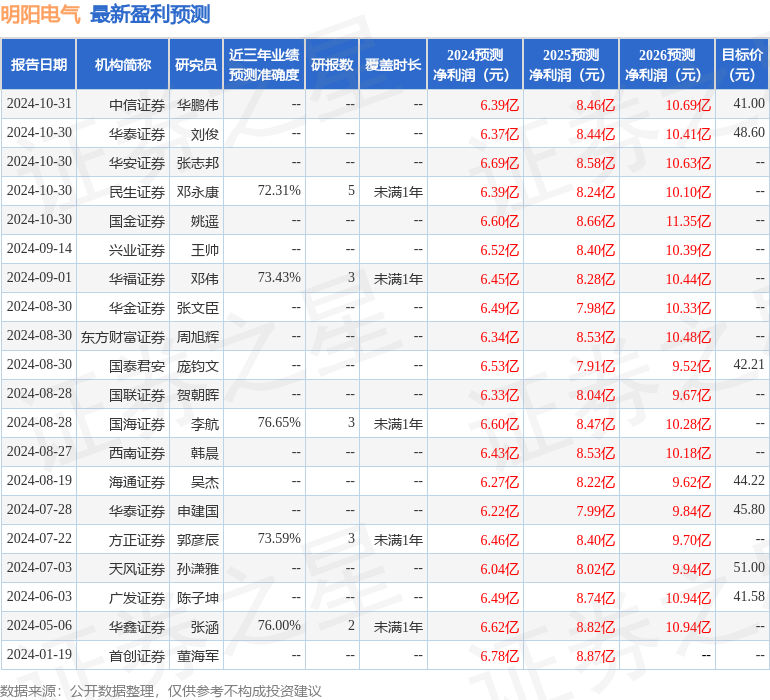The height and width of the screenshot is (700, 770).
Task: Click target price 48.60
Action: pos(749,133)
